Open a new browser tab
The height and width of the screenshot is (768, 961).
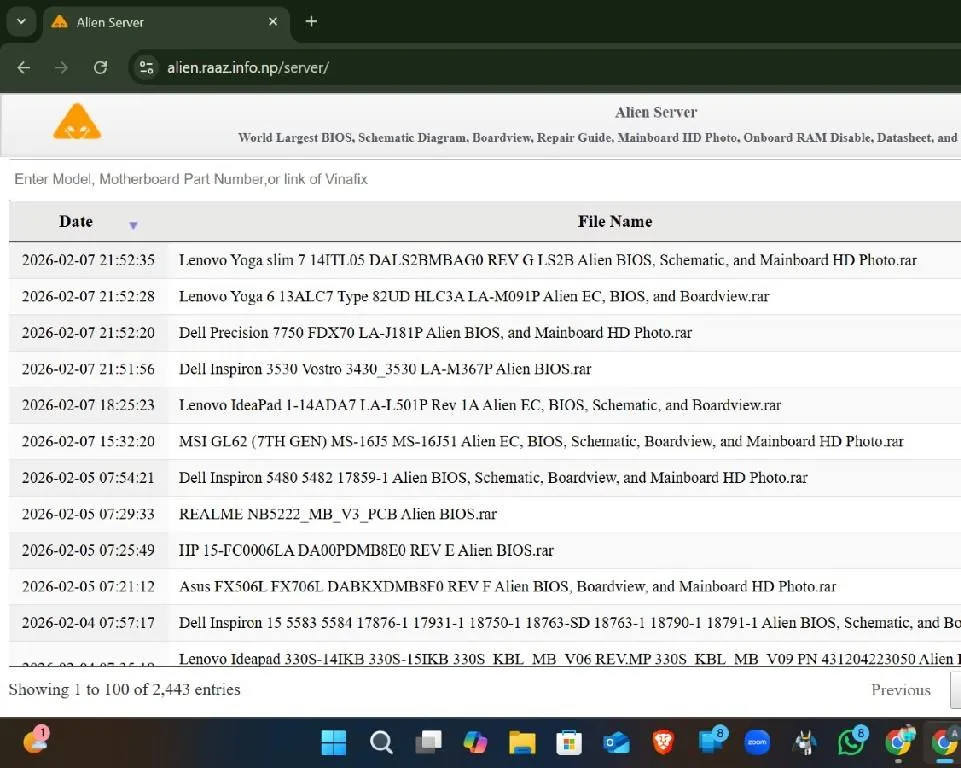pyautogui.click(x=311, y=21)
